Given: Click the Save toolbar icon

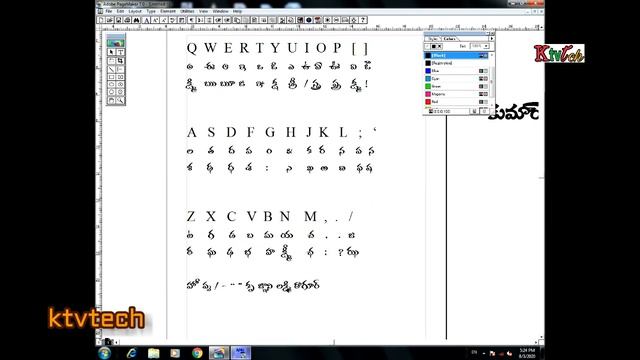Looking at the screenshot, I should click(x=118, y=20).
